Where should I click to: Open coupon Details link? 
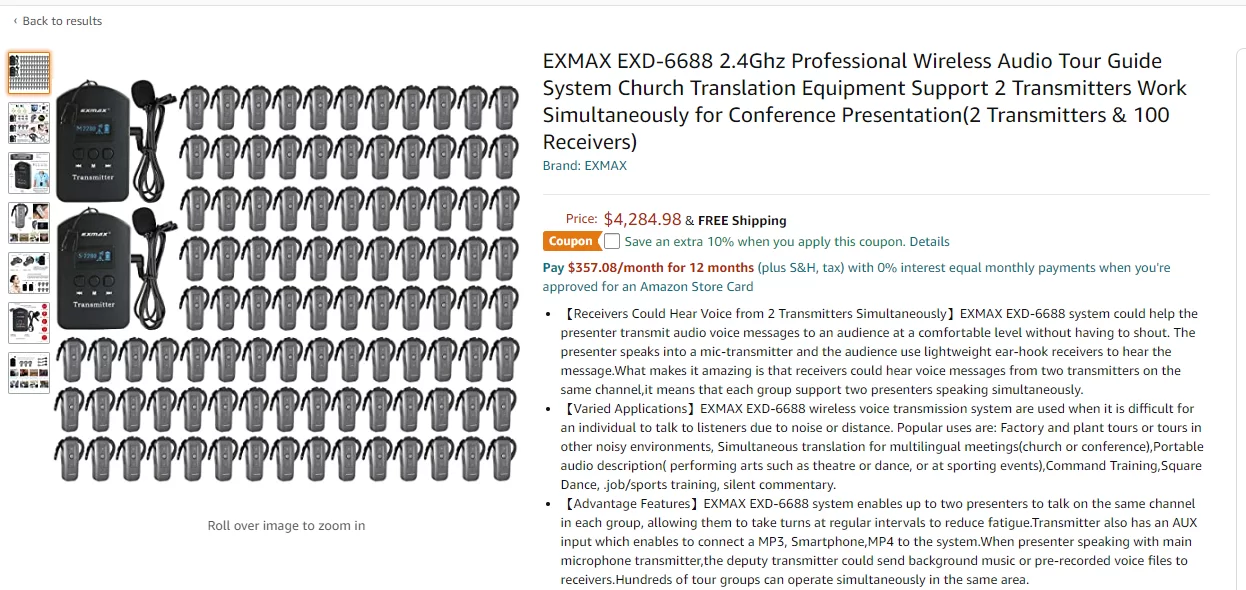pyautogui.click(x=929, y=241)
